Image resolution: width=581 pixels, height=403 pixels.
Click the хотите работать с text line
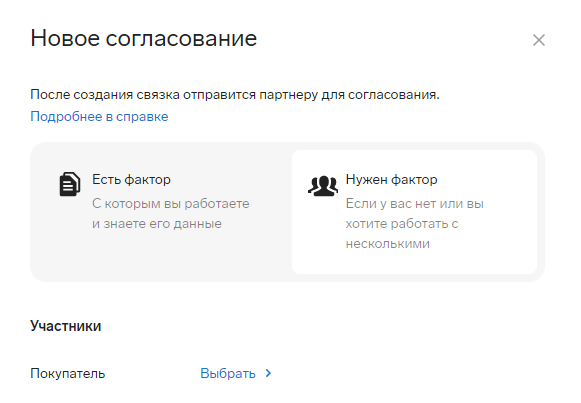[x=402, y=224]
